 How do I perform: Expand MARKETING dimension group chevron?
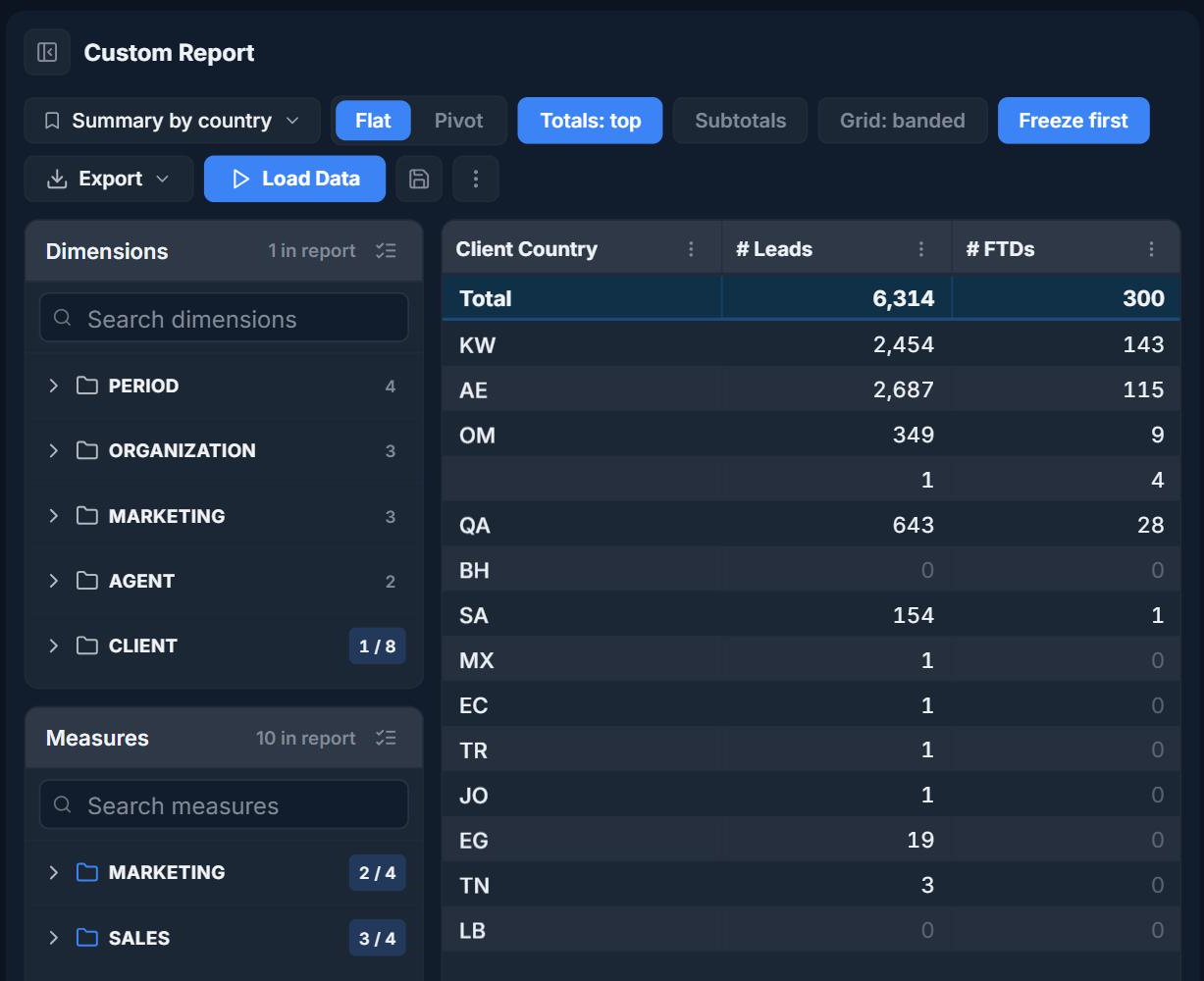point(54,516)
